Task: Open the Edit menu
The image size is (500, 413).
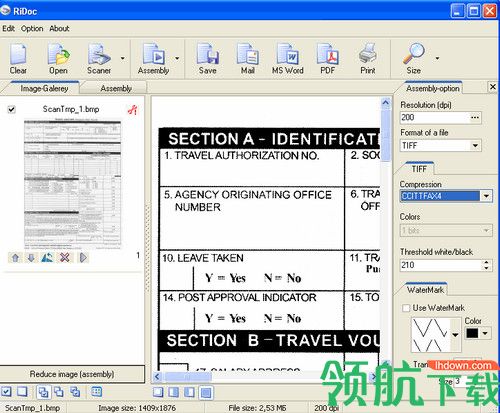Action: tap(8, 29)
